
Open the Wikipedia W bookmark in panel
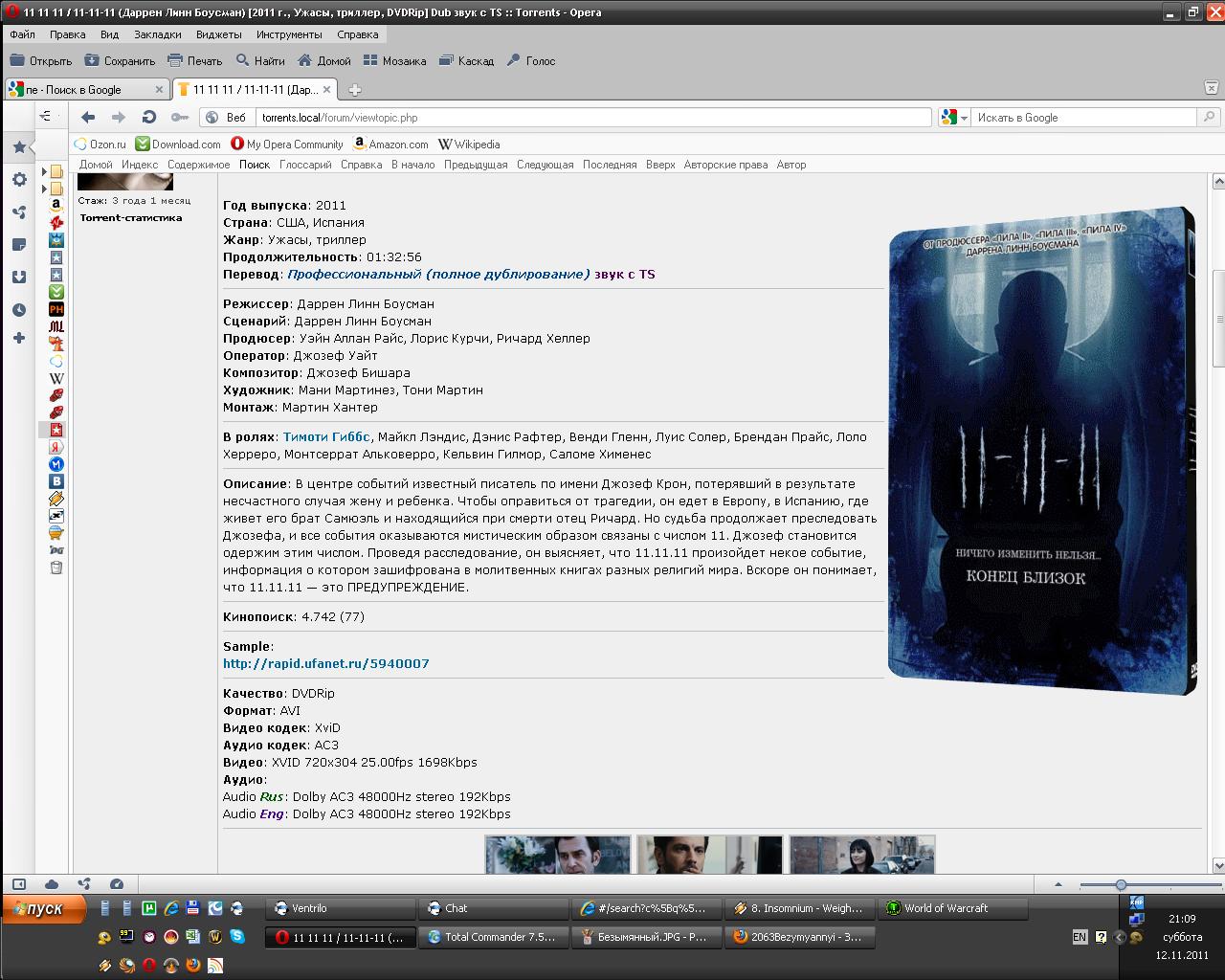[56, 378]
